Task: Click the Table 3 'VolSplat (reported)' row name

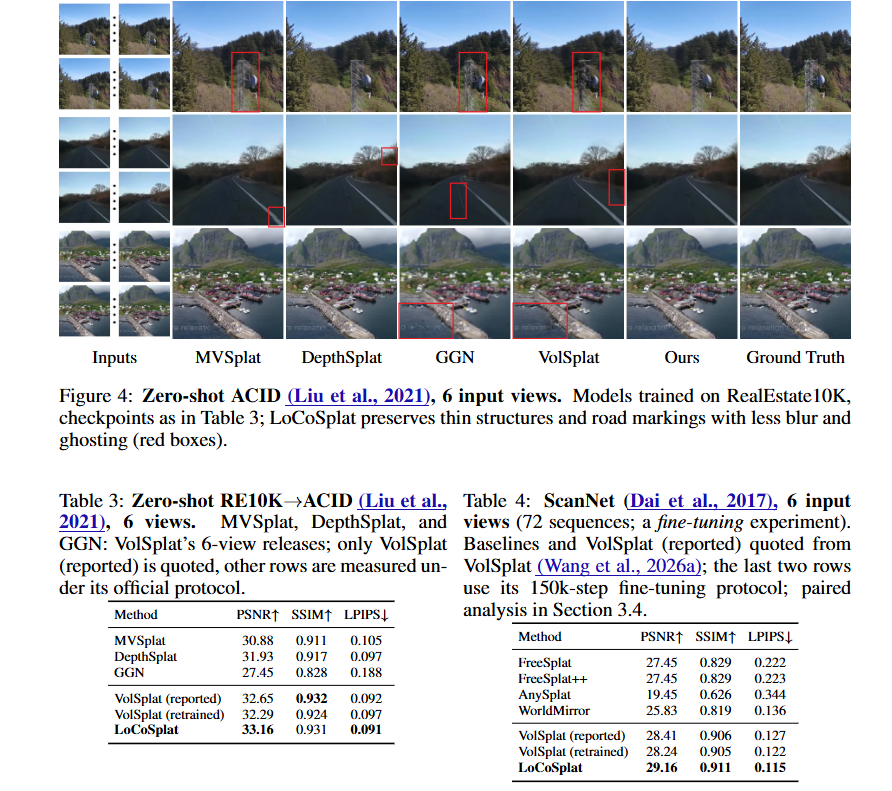Action: 168,698
